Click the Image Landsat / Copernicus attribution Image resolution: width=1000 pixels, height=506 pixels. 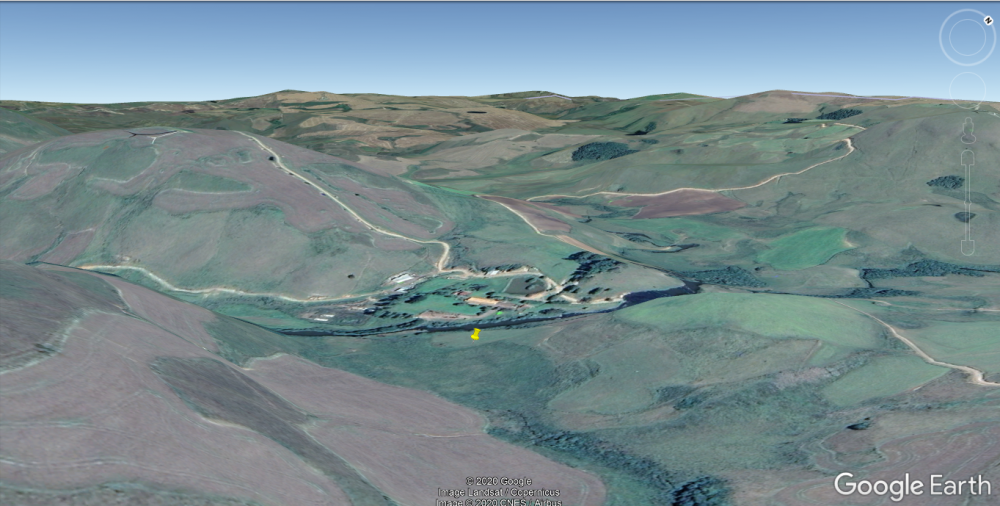coord(498,492)
